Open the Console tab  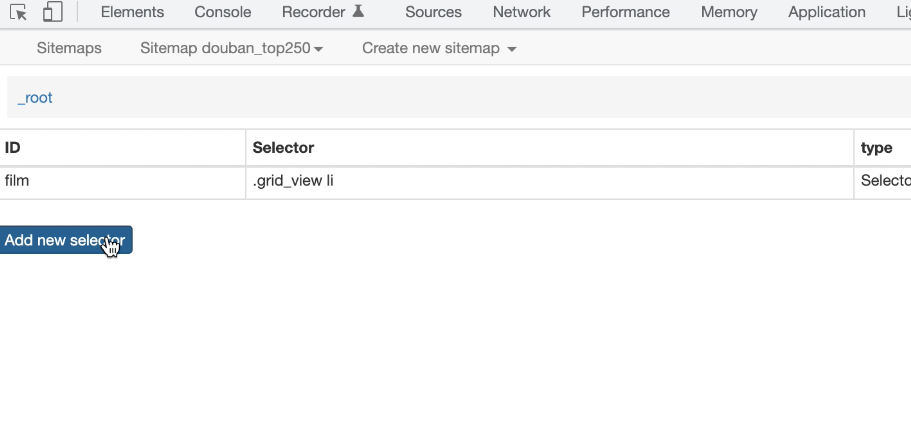tap(223, 12)
